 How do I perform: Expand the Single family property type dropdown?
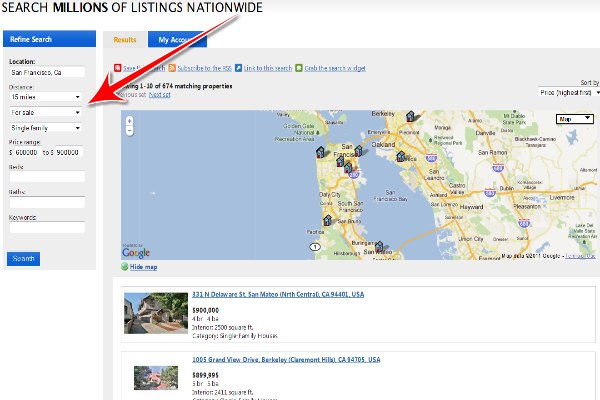[46, 128]
